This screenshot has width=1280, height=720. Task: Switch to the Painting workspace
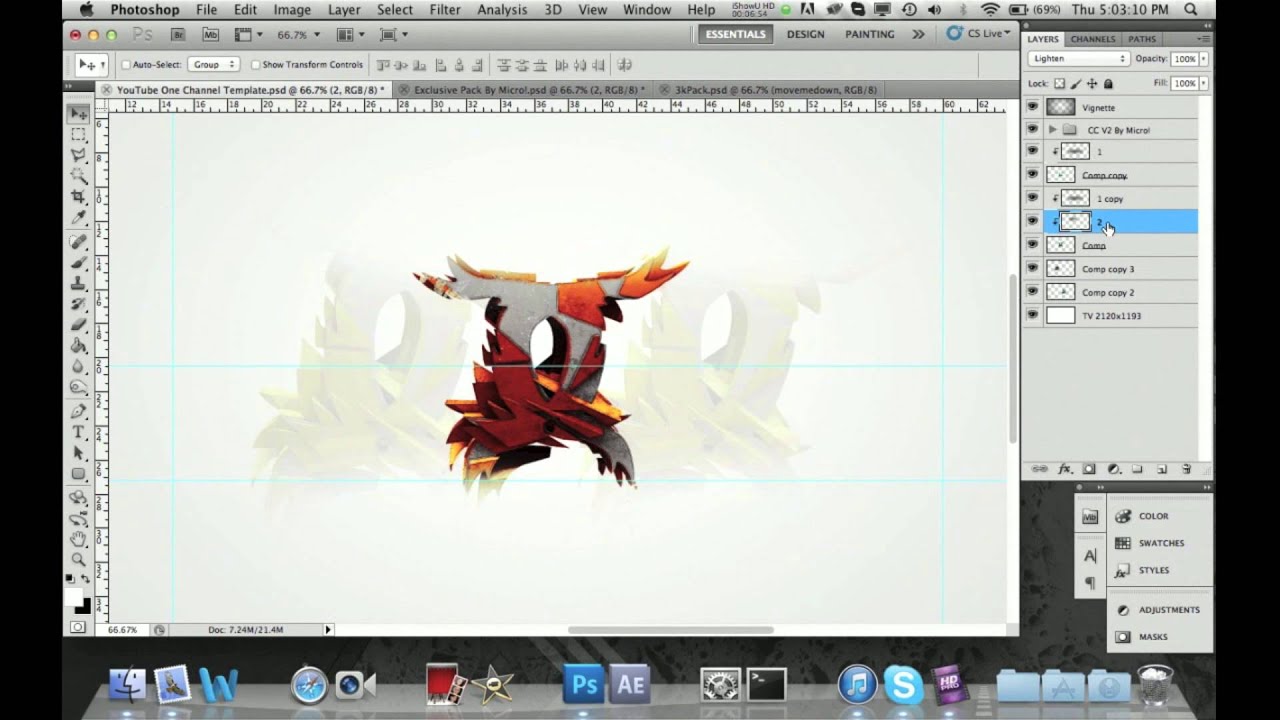(x=869, y=34)
